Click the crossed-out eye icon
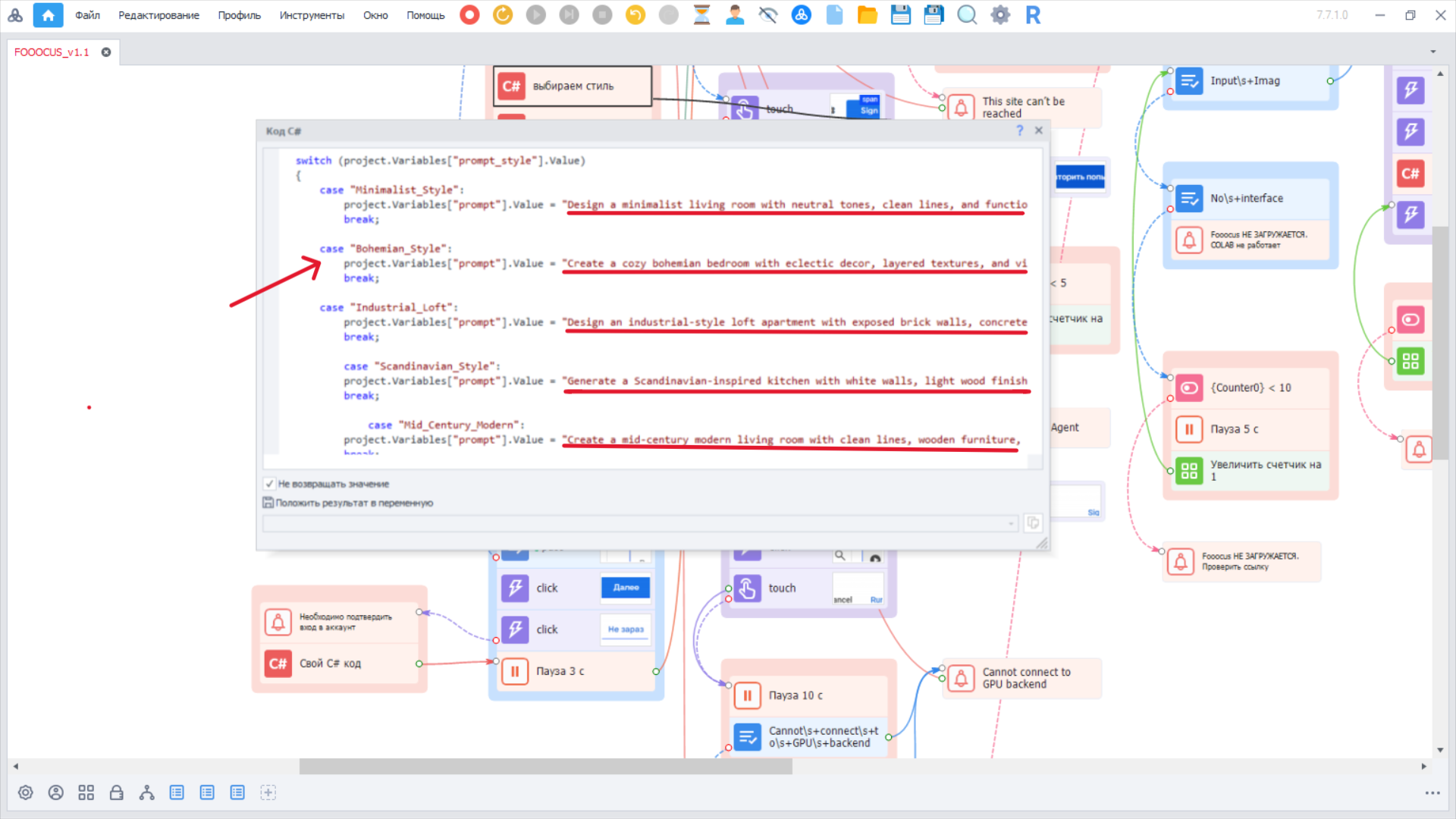 pos(767,15)
